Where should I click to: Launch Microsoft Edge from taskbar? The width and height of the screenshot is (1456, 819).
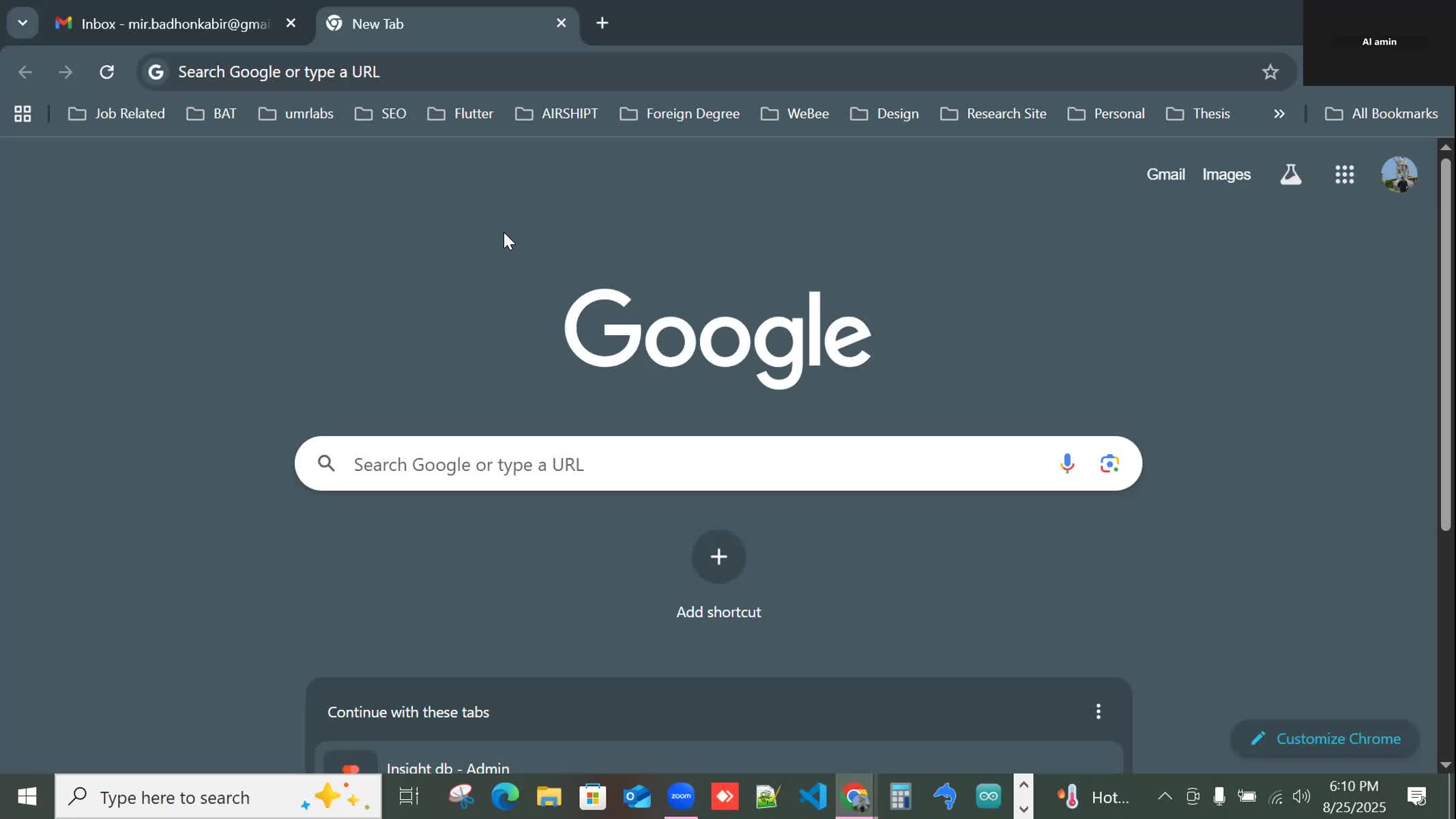505,796
